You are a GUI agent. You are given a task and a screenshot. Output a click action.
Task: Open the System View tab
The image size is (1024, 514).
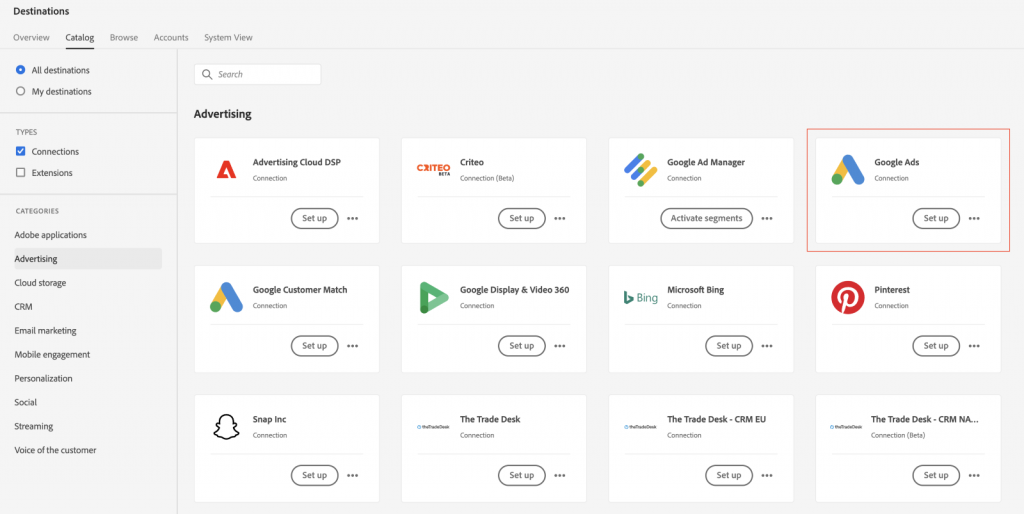tap(228, 37)
